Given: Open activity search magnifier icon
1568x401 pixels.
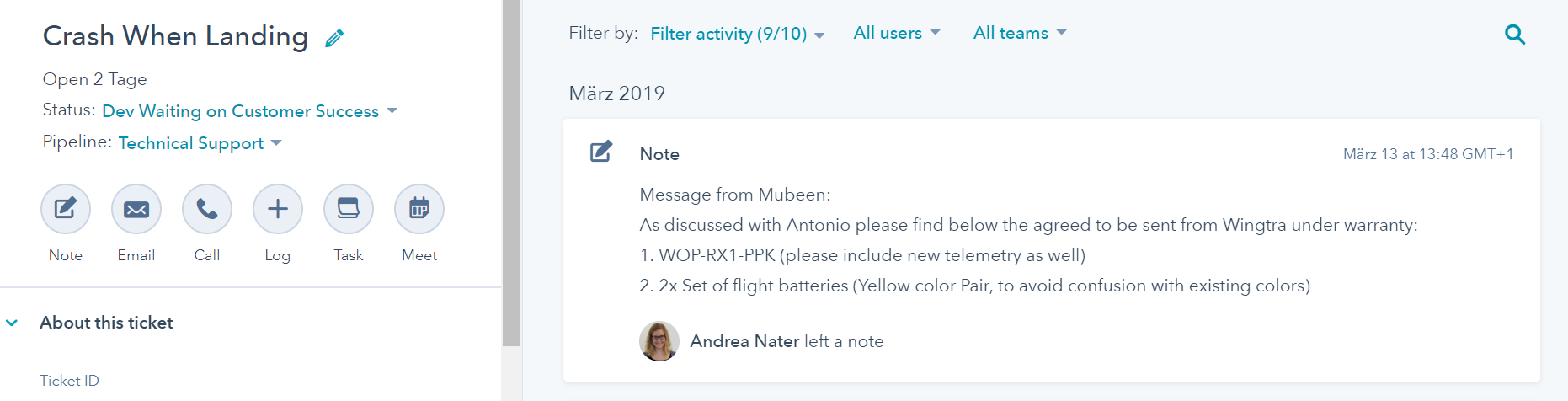Looking at the screenshot, I should [x=1514, y=35].
